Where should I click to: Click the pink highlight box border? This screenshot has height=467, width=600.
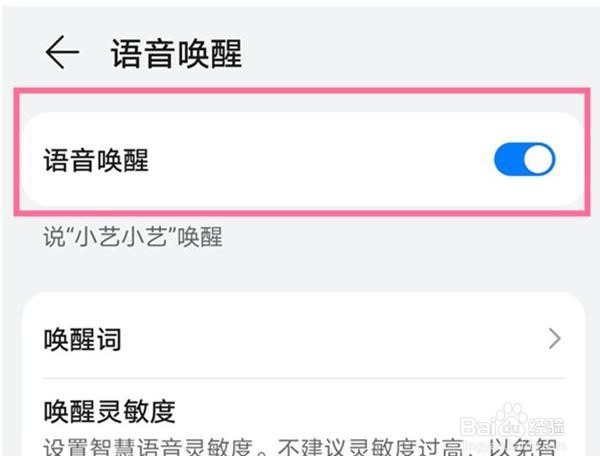coord(302,91)
